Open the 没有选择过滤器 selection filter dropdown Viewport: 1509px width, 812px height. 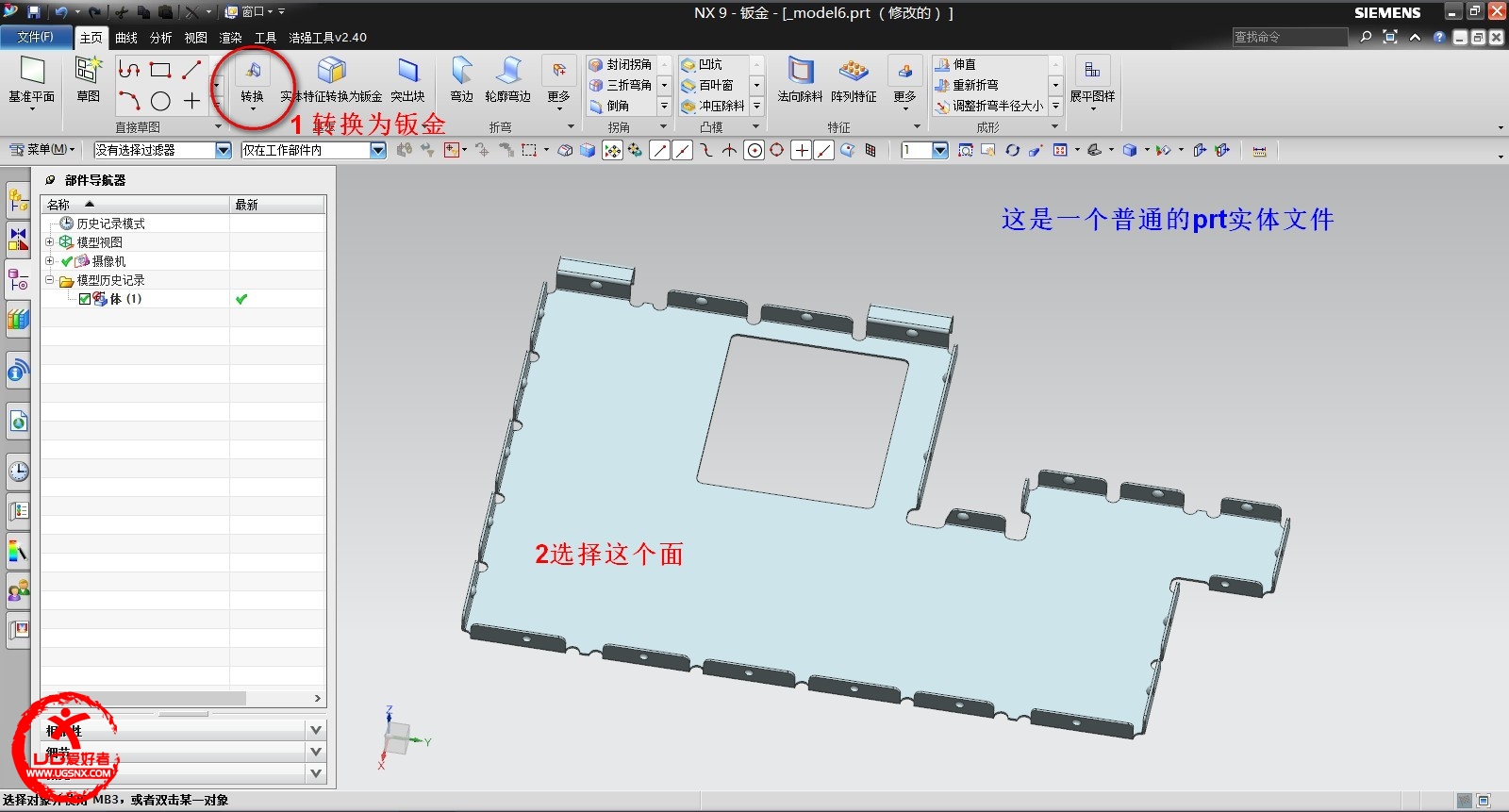click(224, 150)
